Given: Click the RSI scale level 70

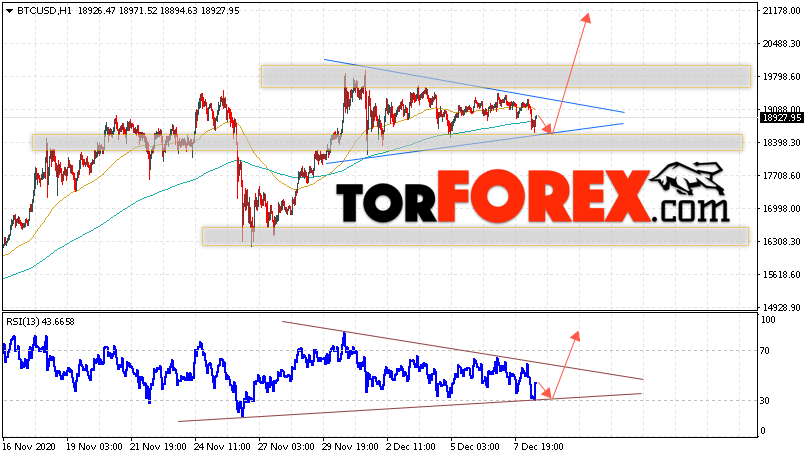Looking at the screenshot, I should pyautogui.click(x=765, y=351).
